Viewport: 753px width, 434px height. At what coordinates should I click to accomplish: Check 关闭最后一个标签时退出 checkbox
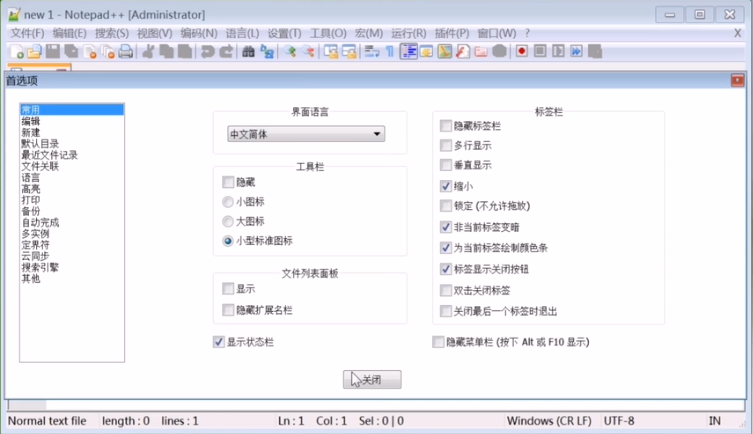(446, 311)
